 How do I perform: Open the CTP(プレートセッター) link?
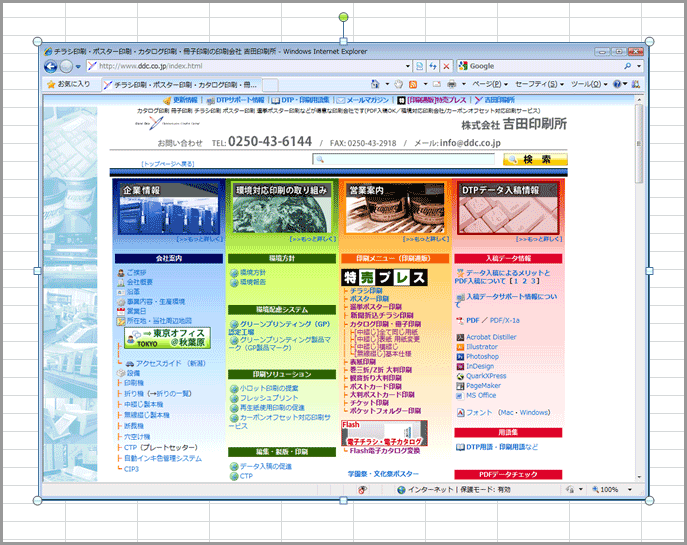161,447
